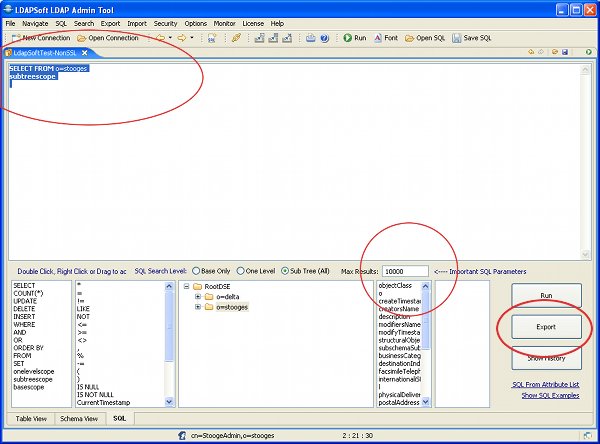
Task: Click the Show History button
Action: tap(546, 358)
